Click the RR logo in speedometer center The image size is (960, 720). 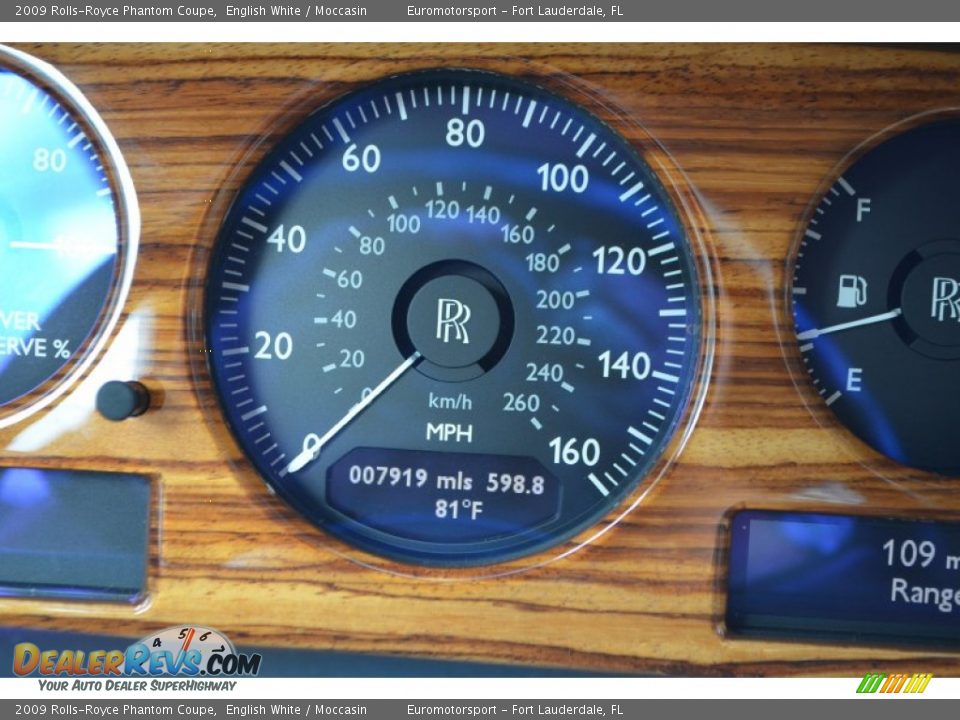(452, 321)
